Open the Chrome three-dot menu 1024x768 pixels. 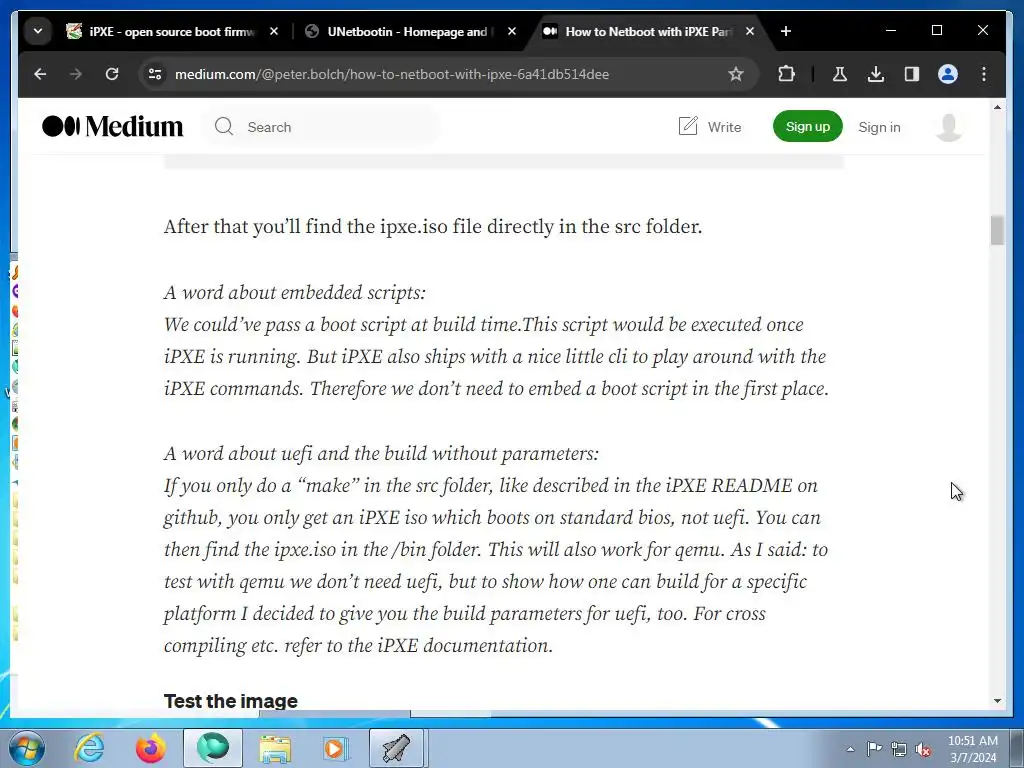click(984, 74)
